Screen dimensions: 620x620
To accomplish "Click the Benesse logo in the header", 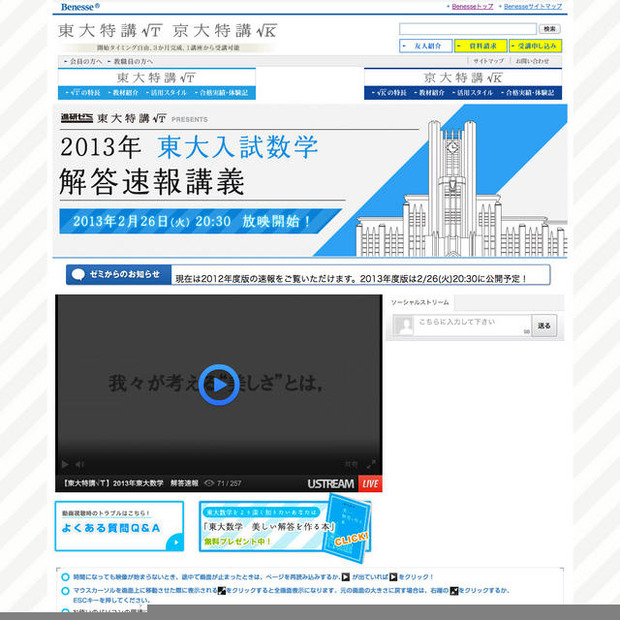I will tap(80, 7).
